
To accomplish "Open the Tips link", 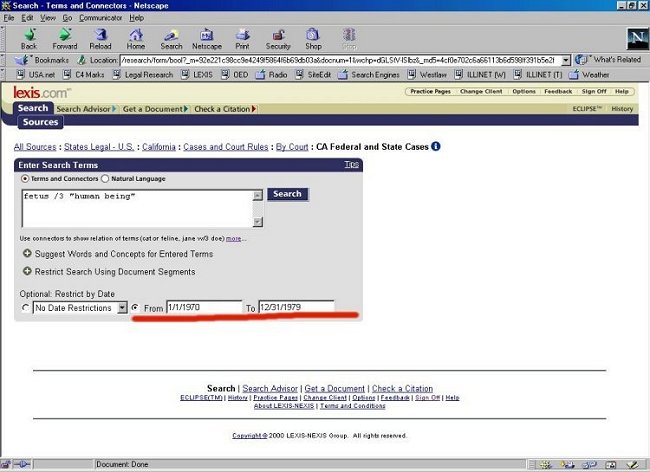I will (352, 165).
